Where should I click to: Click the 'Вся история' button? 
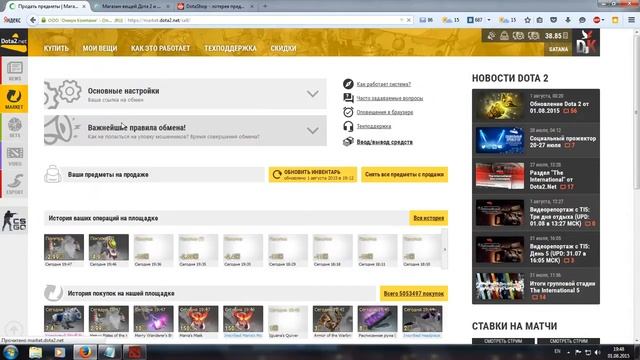click(x=429, y=218)
